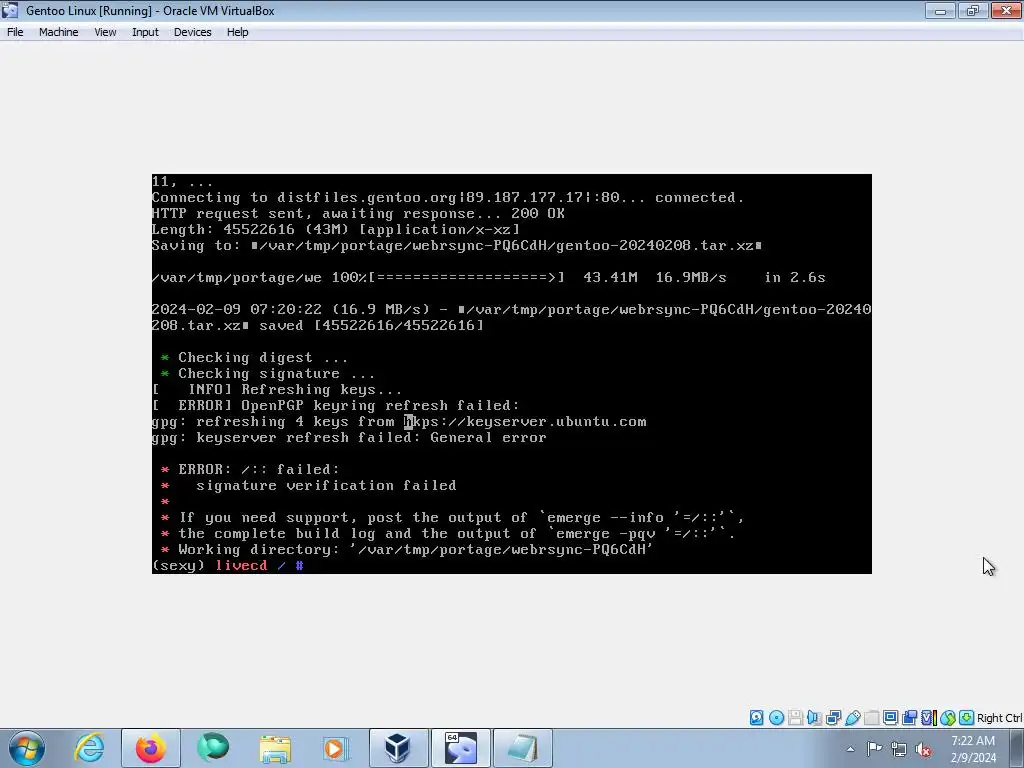Open the File menu
Screen dimensions: 1024x768
[x=15, y=32]
